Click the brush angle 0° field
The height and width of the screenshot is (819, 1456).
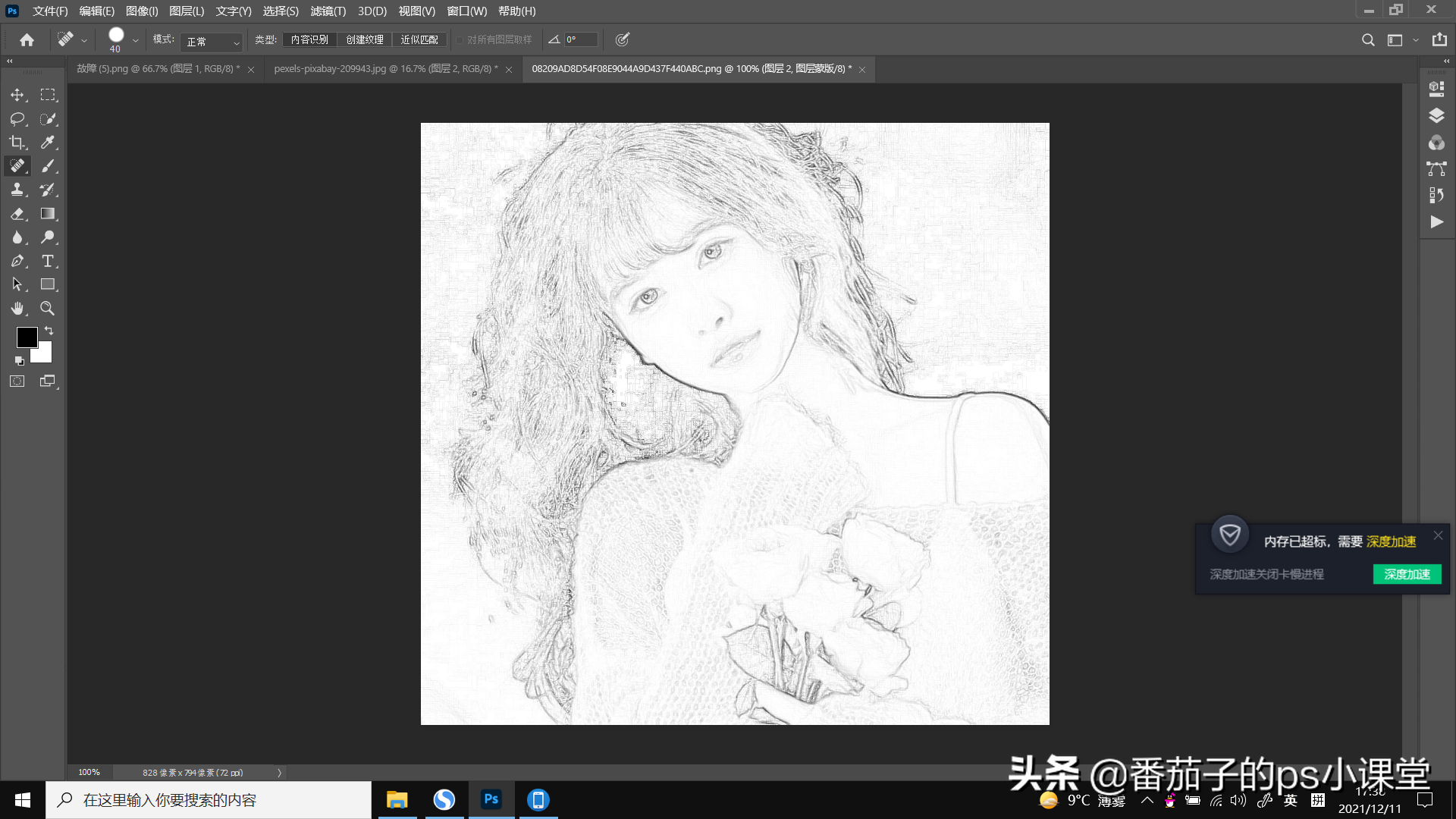(x=581, y=40)
